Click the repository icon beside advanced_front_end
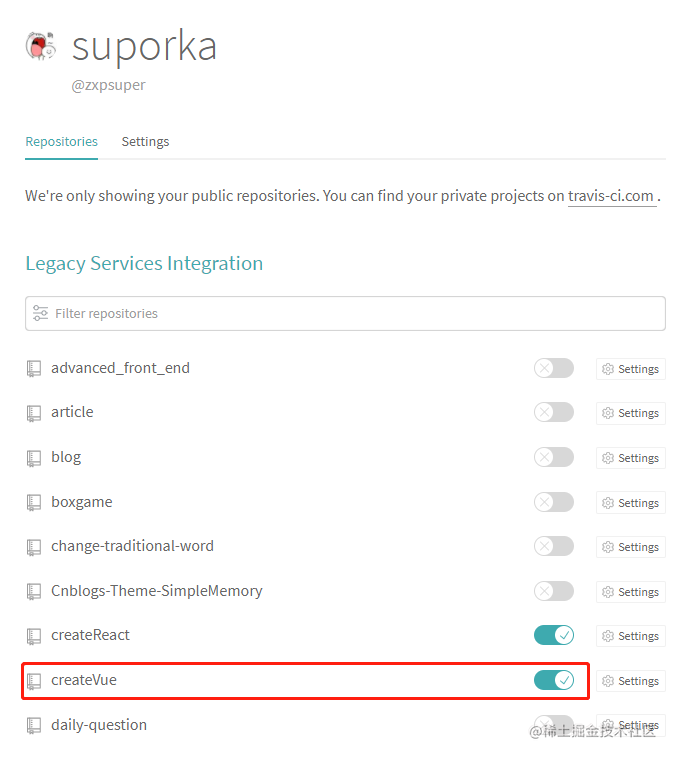Image resolution: width=676 pixels, height=759 pixels. click(33, 369)
